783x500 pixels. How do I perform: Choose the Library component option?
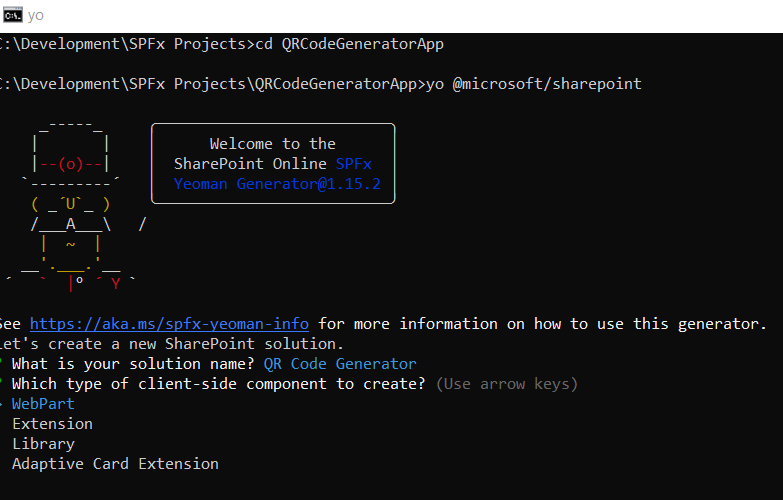click(x=43, y=444)
